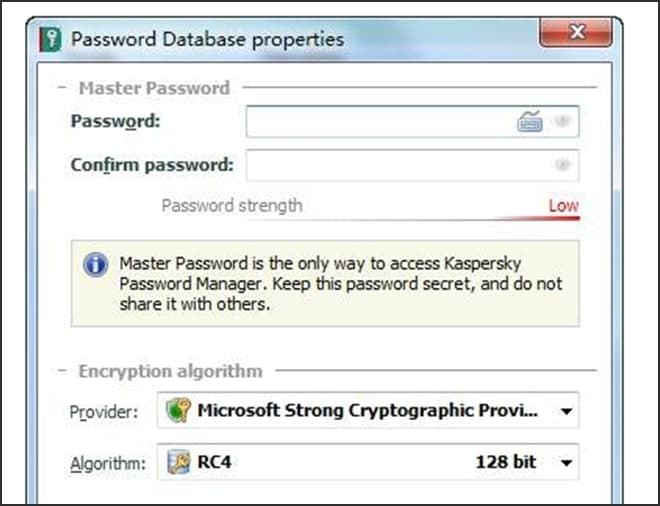Open the virtual keyboard in the Password field
The height and width of the screenshot is (506, 660).
point(529,122)
